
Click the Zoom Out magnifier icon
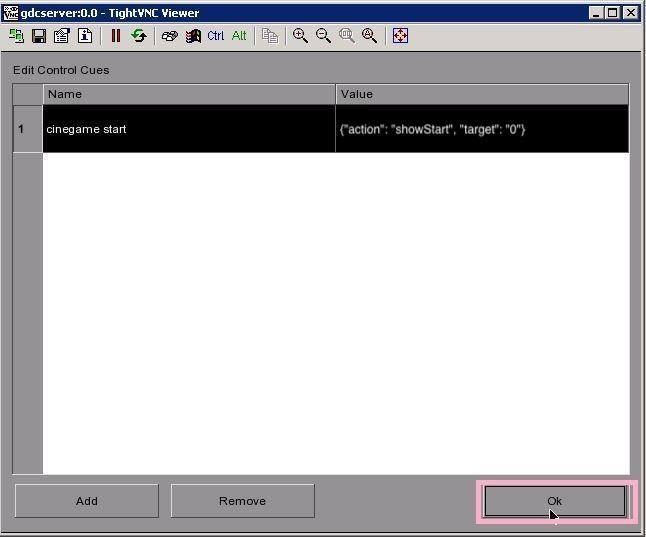coord(323,36)
